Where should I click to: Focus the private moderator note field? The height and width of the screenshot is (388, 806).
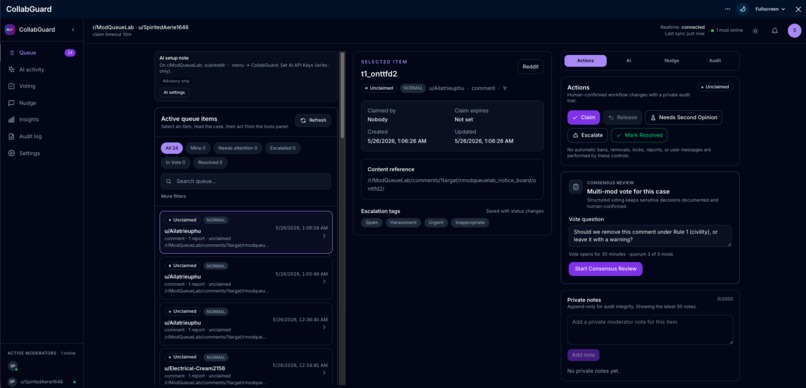coord(650,329)
